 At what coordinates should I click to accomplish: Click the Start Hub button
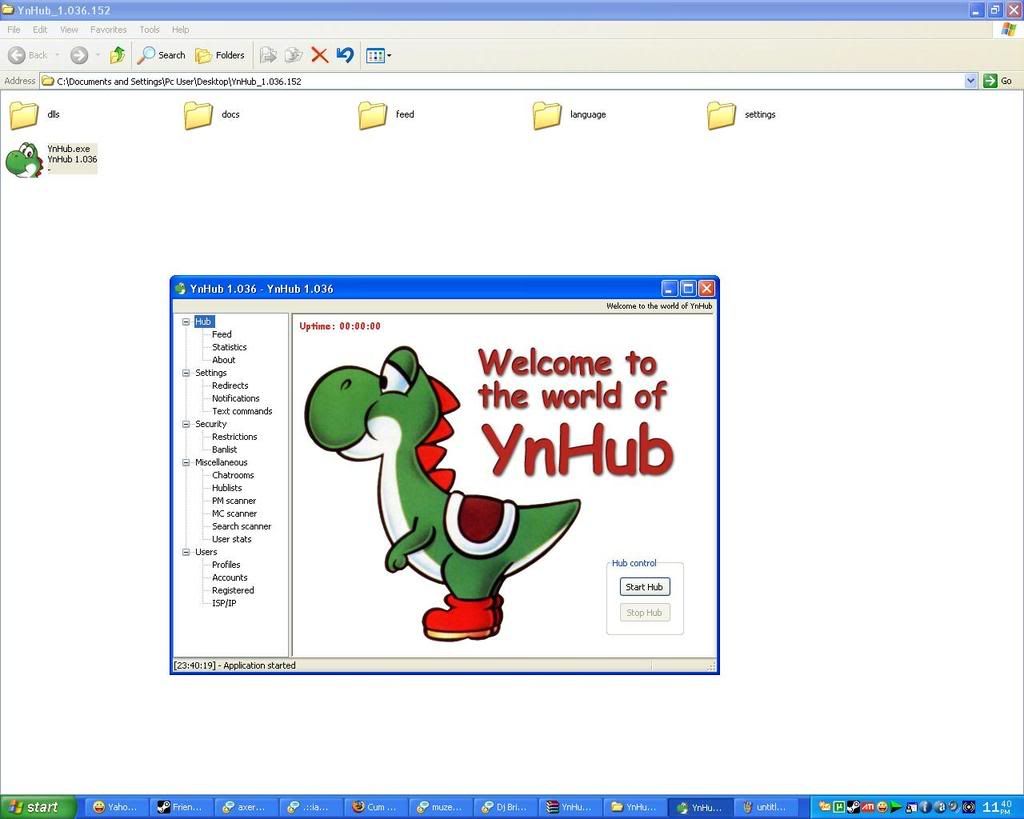tap(645, 586)
